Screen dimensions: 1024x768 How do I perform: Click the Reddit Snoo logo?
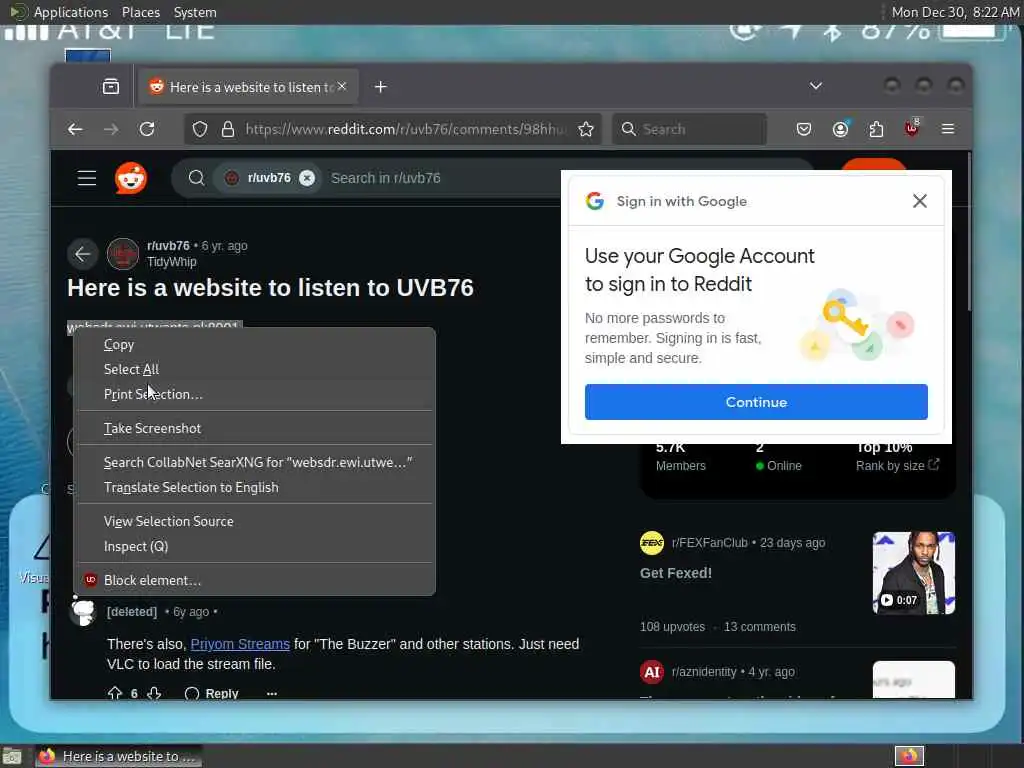point(131,178)
